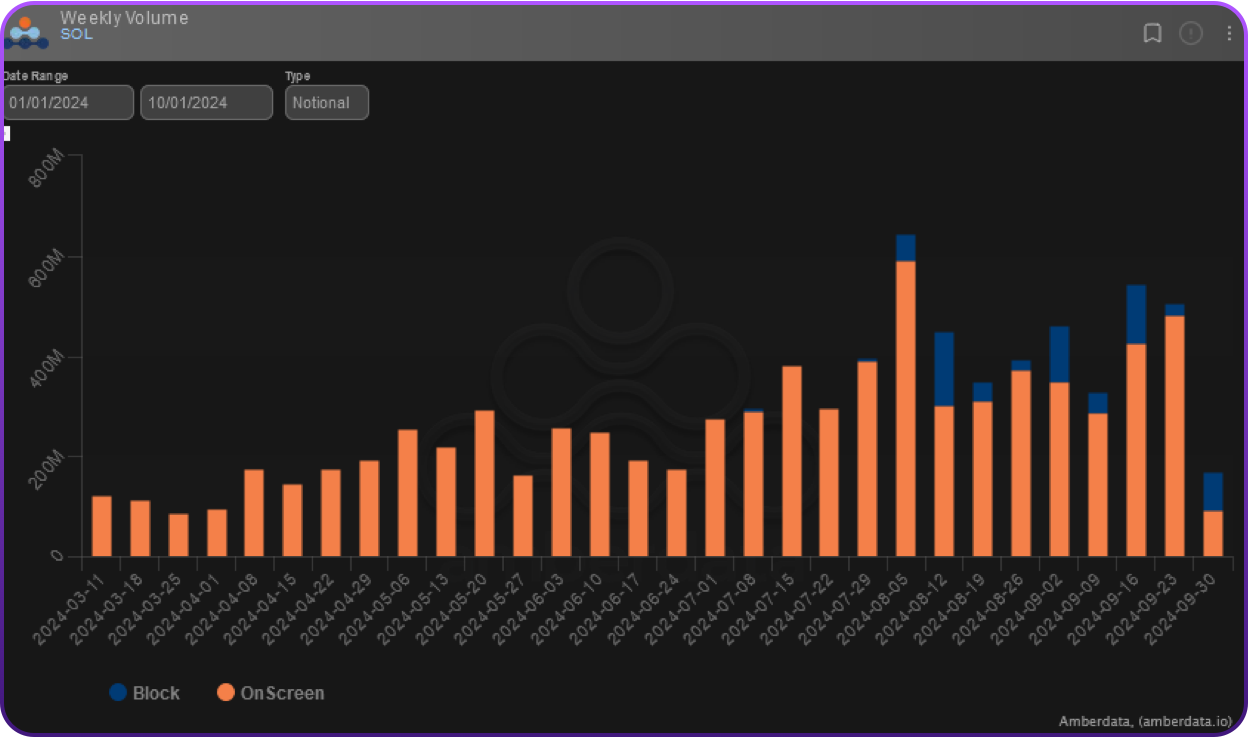Click the Amberdata logo icon

(x=24, y=32)
